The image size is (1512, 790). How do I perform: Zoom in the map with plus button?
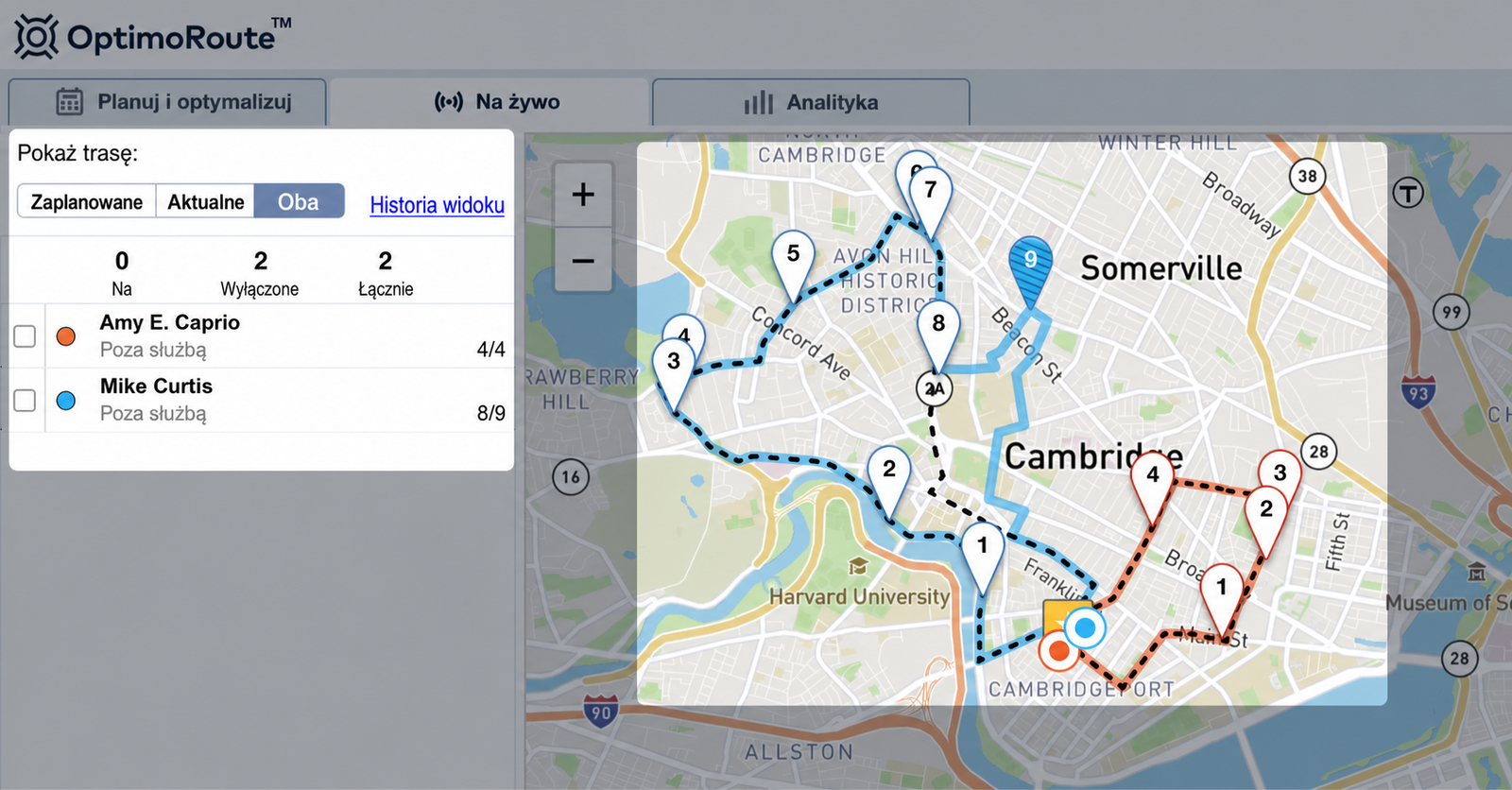tap(583, 195)
